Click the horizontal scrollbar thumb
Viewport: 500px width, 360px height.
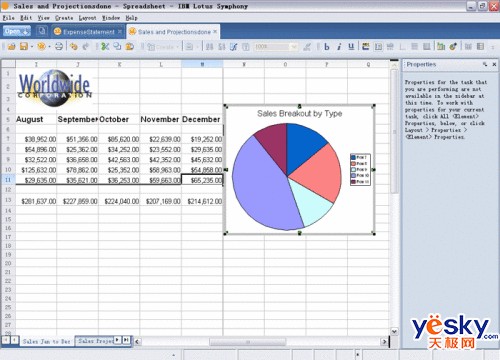[x=247, y=342]
